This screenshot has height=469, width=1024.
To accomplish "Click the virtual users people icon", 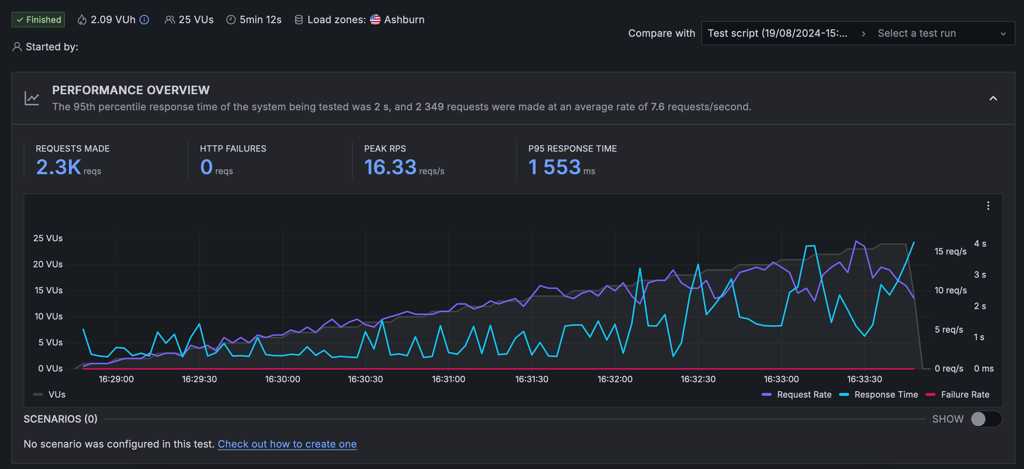I will 170,20.
